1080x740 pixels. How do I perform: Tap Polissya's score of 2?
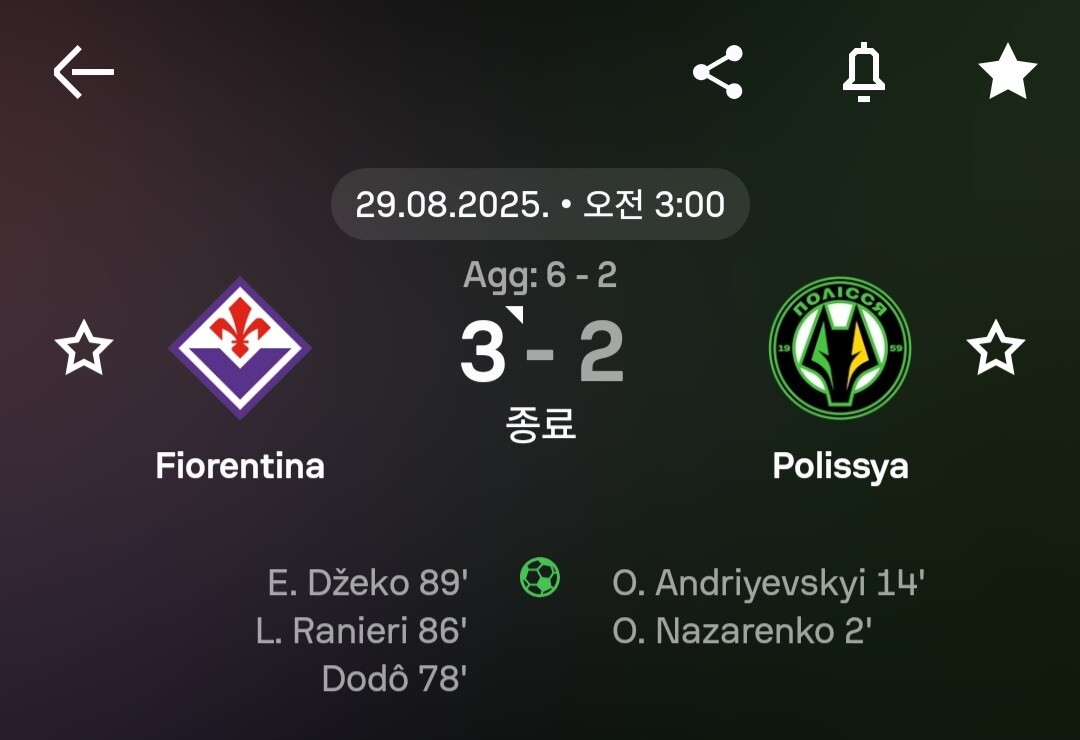pos(602,352)
